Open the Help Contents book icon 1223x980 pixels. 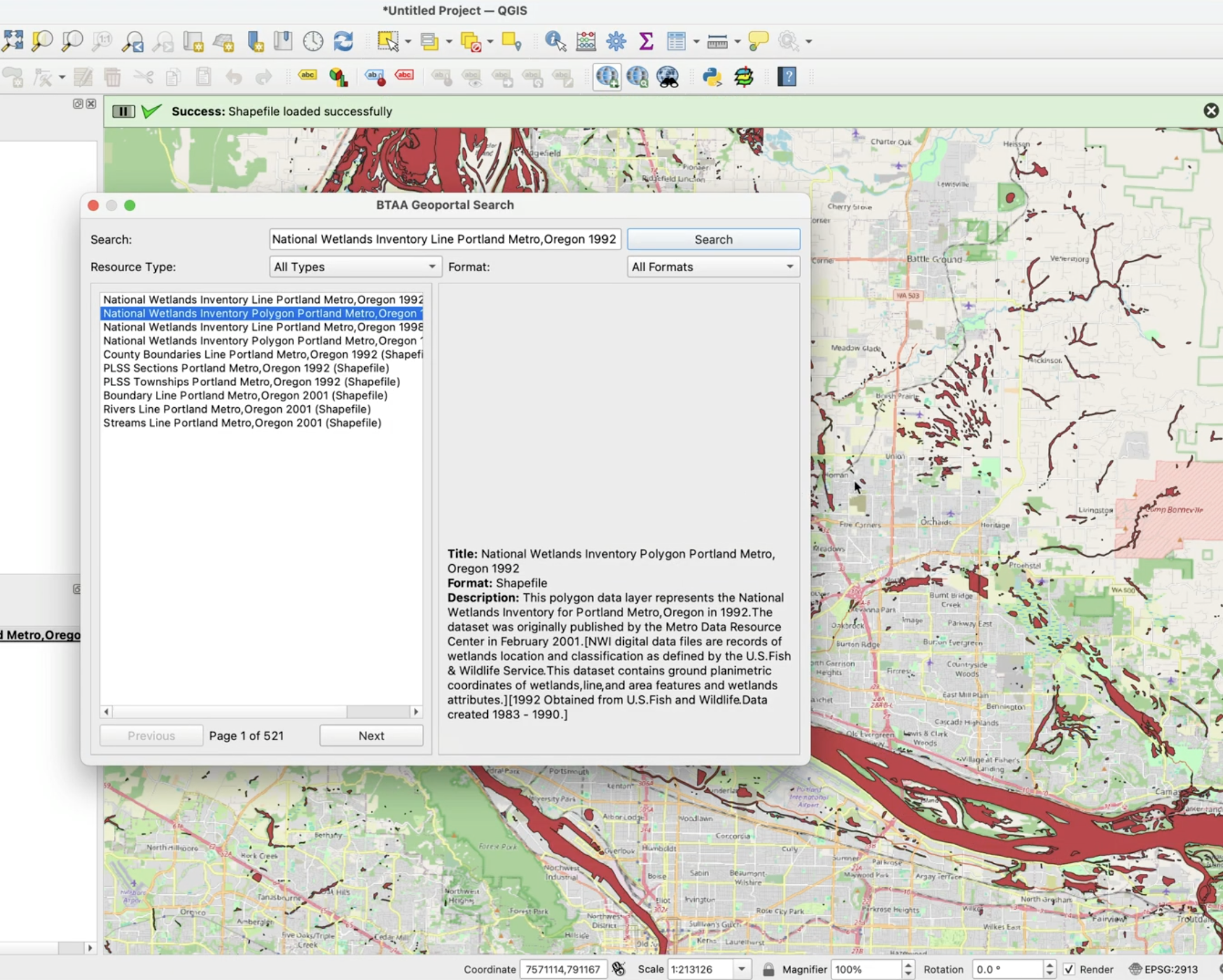[x=787, y=76]
